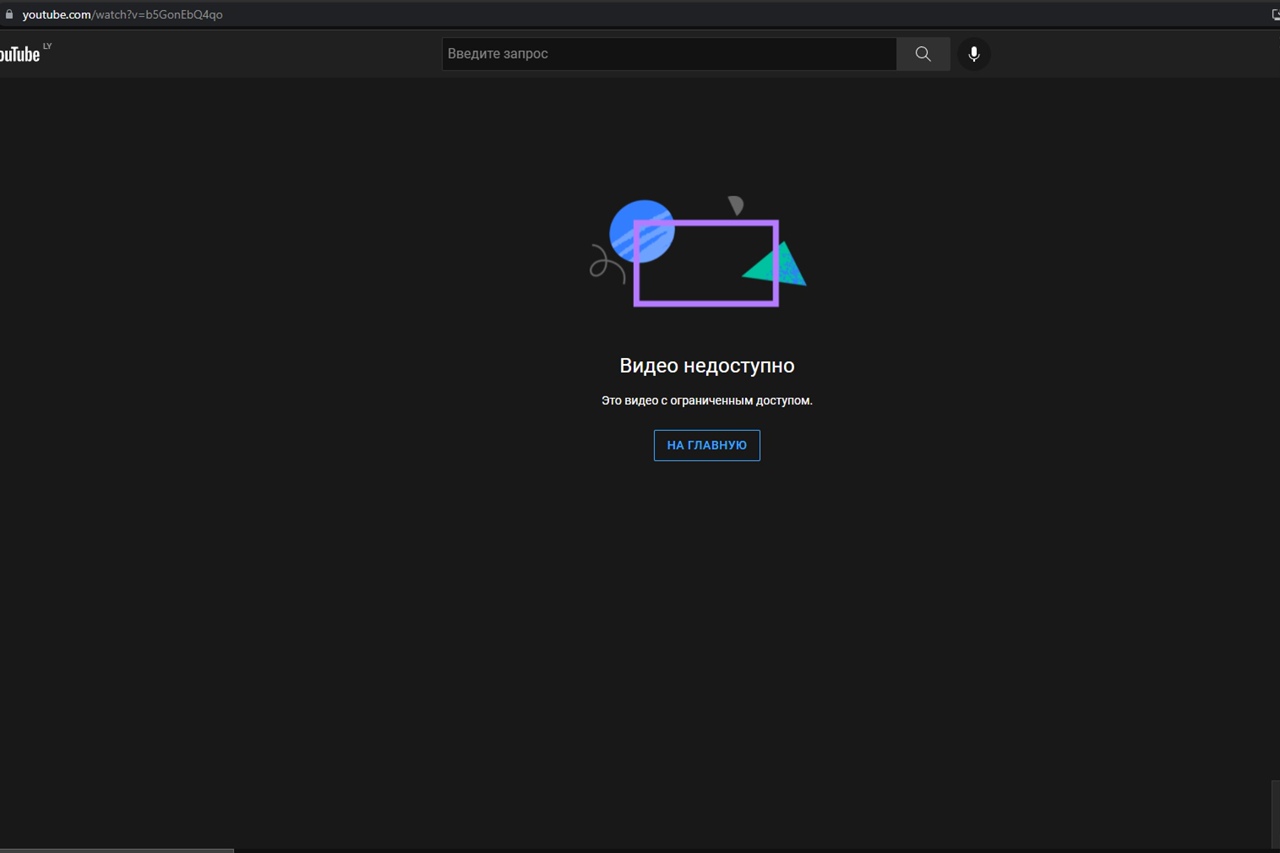Select the youtube.com URL in the address bar
Viewport: 1280px width, 853px height.
[x=122, y=15]
